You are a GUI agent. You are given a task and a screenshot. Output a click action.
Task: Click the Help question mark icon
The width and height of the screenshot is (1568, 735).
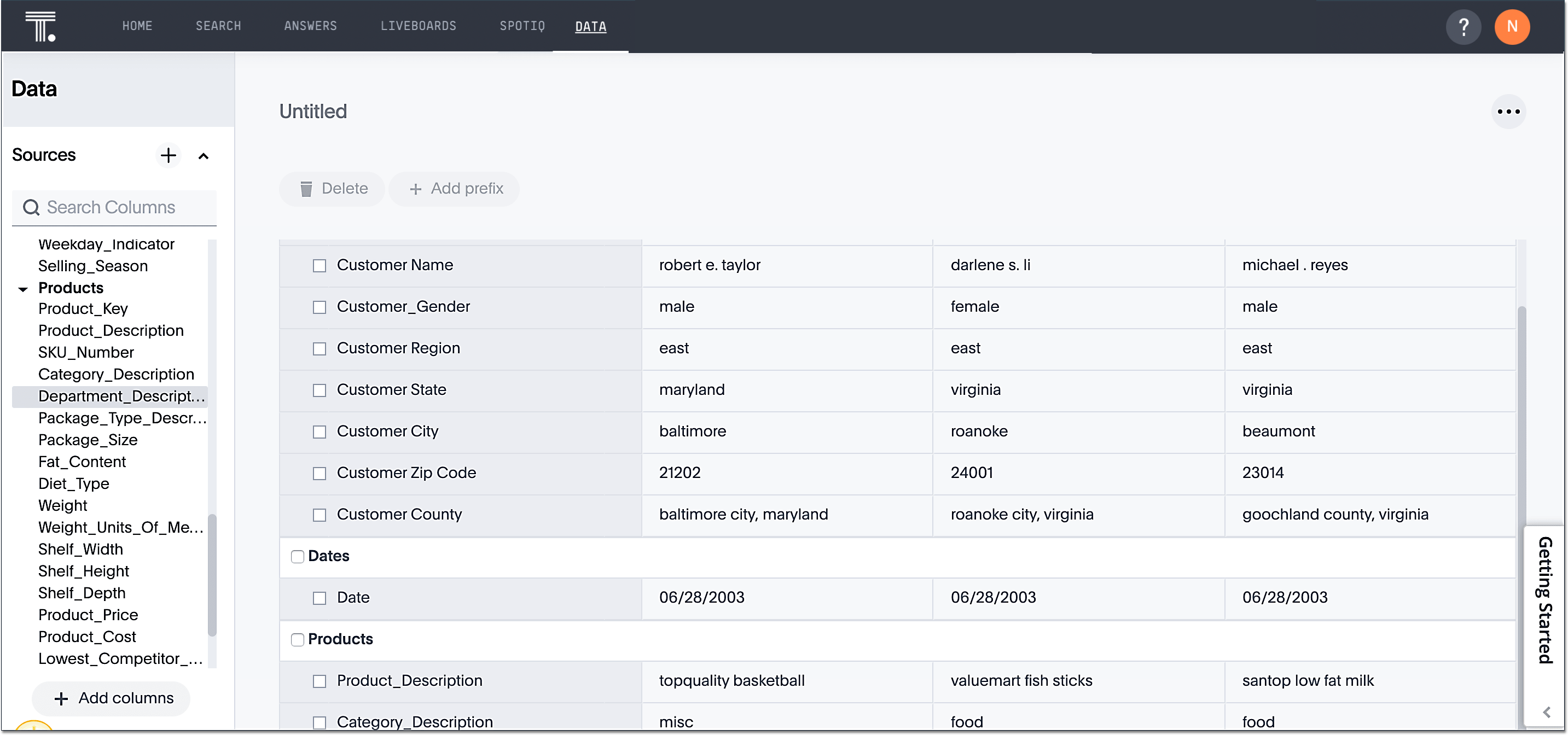(x=1463, y=26)
